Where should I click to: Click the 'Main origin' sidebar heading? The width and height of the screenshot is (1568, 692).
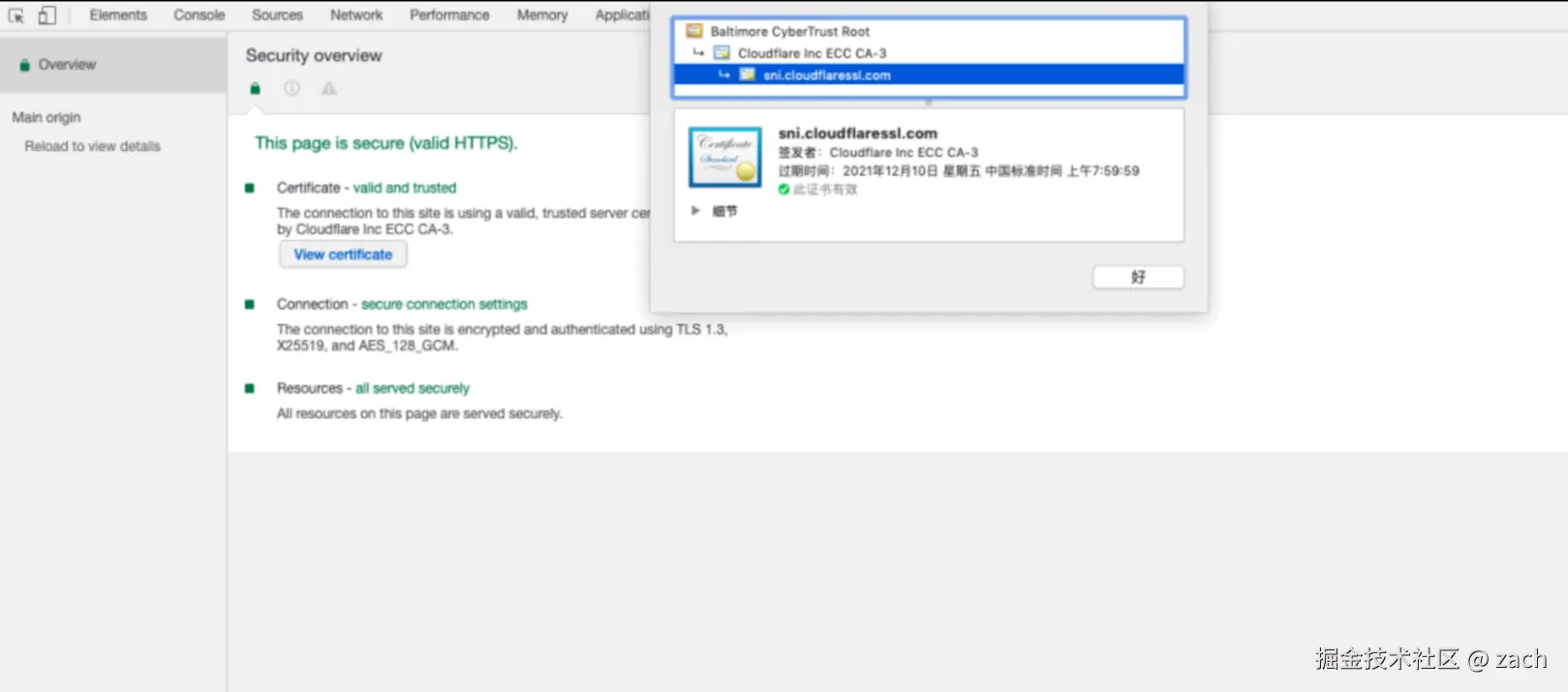(46, 117)
